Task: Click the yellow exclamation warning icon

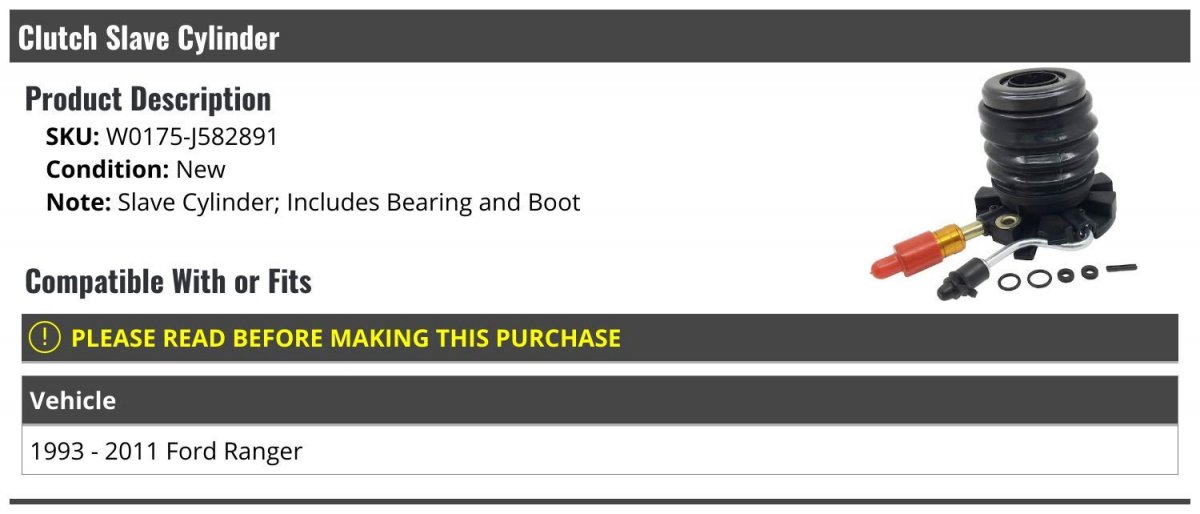Action: (x=45, y=338)
